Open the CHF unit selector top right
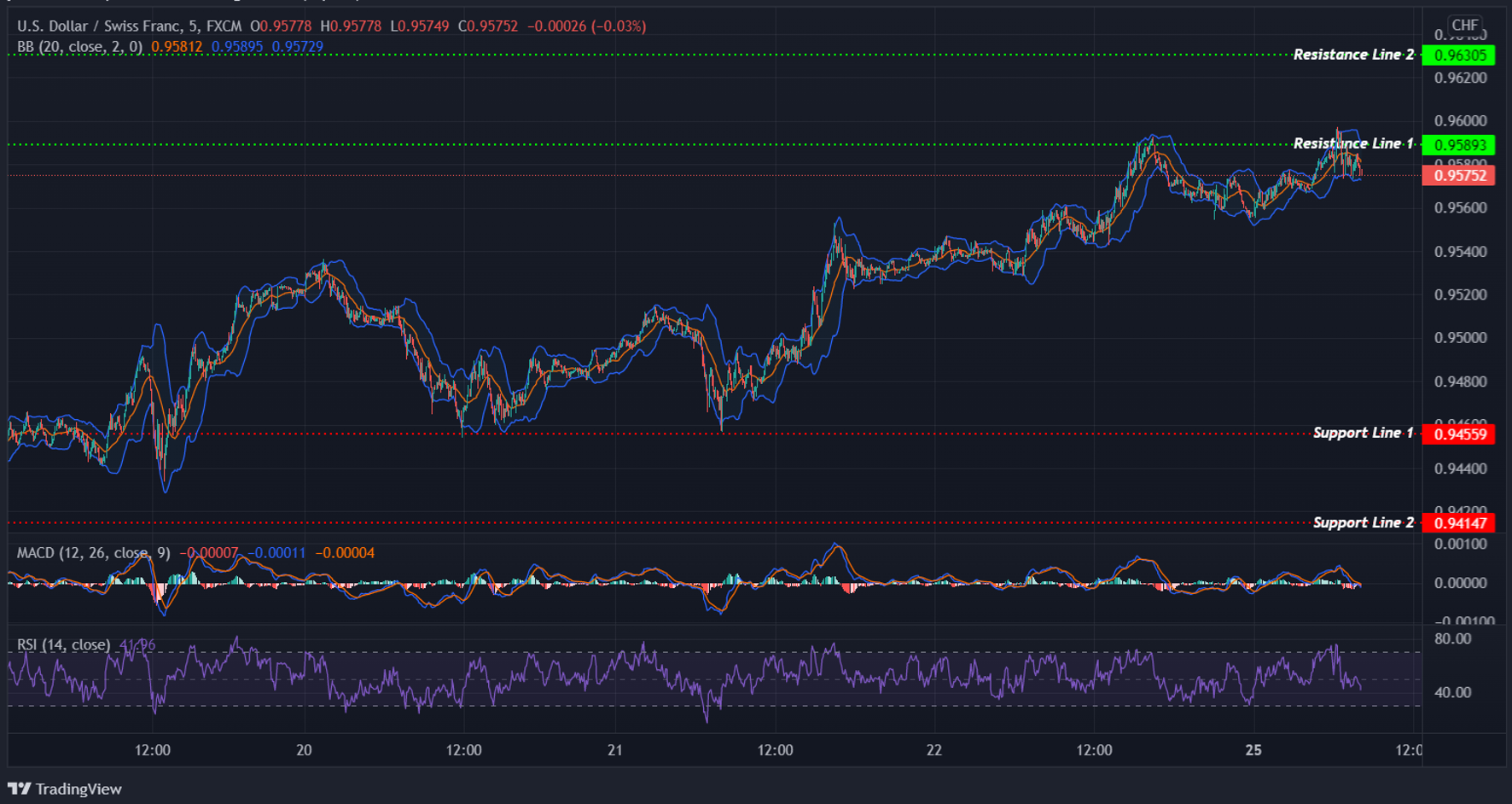The width and height of the screenshot is (1512, 804). [x=1465, y=26]
